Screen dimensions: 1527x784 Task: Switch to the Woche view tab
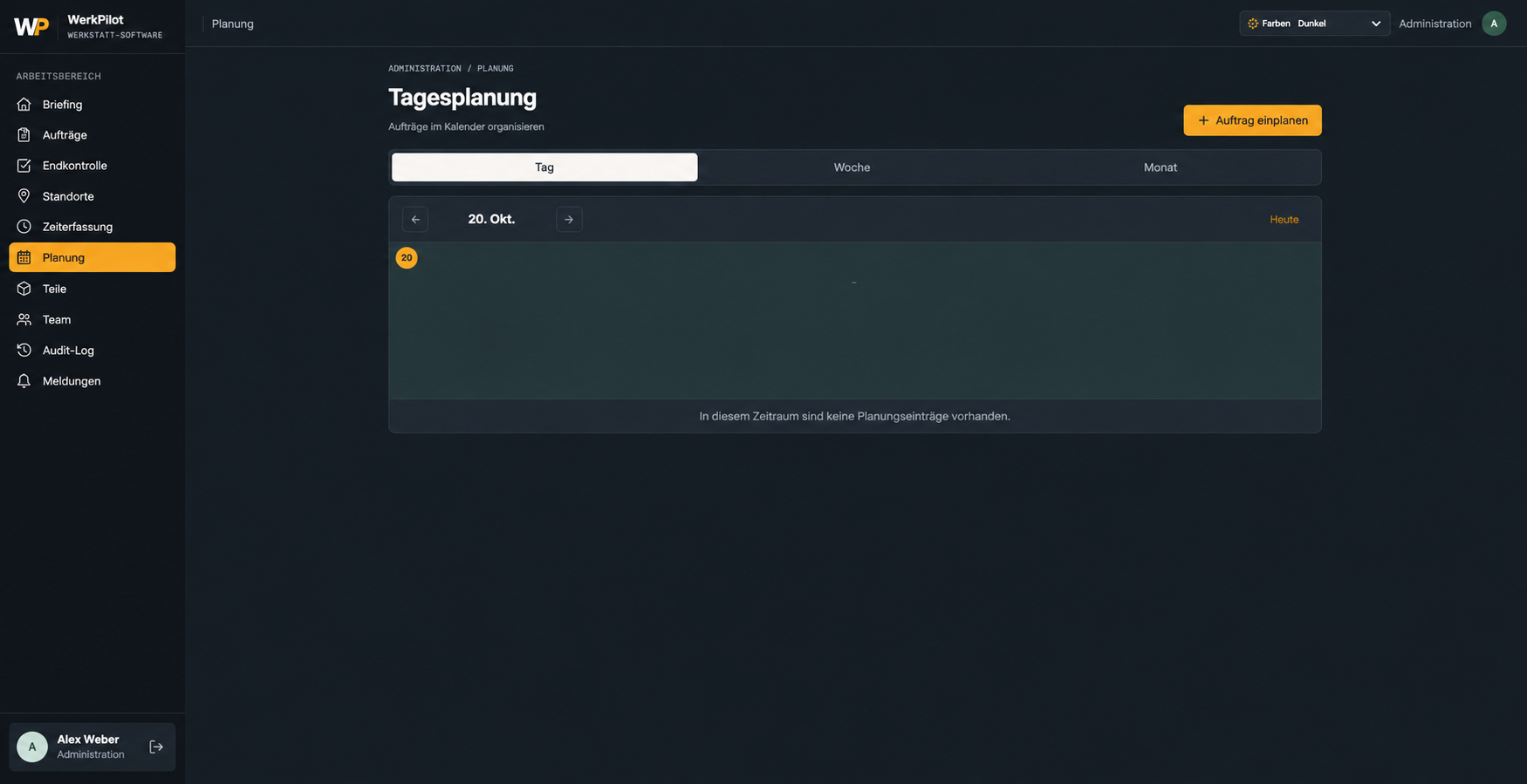[x=852, y=167]
